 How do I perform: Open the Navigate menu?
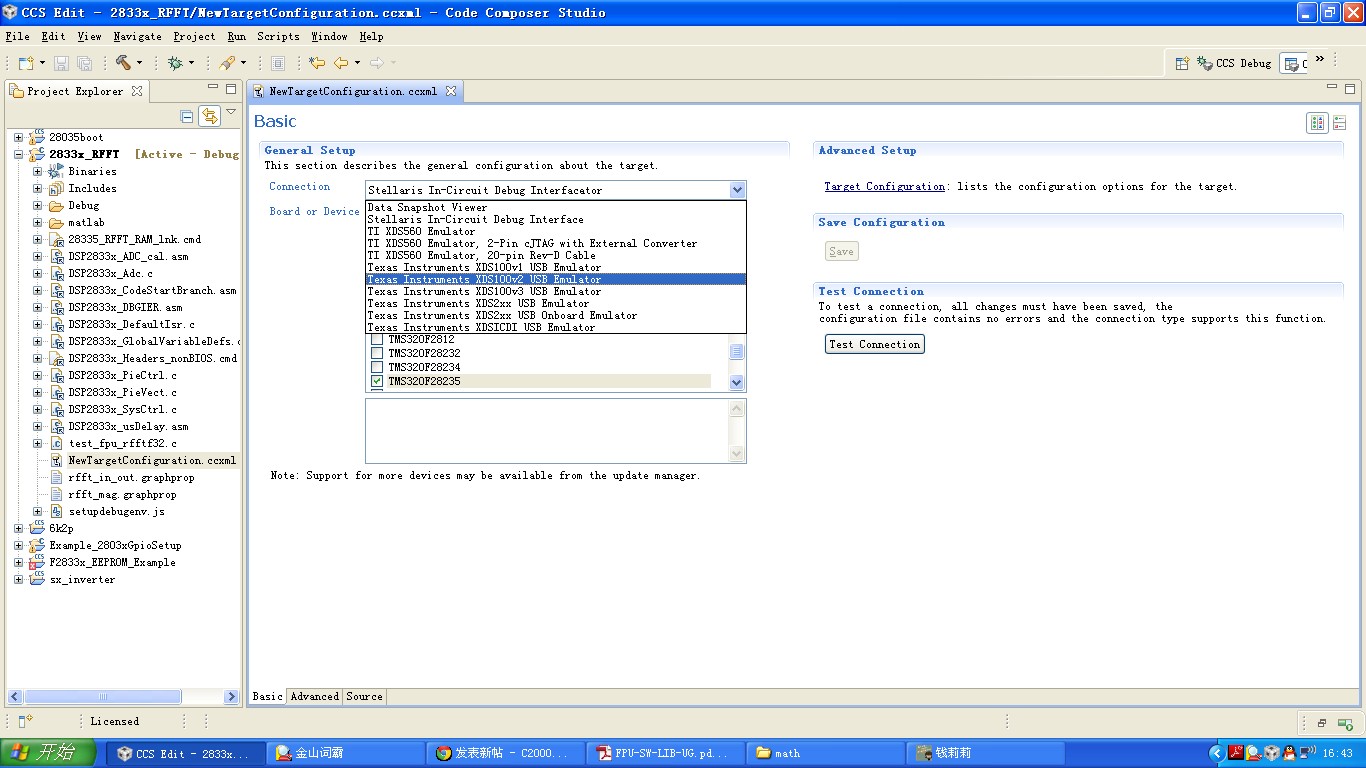137,36
